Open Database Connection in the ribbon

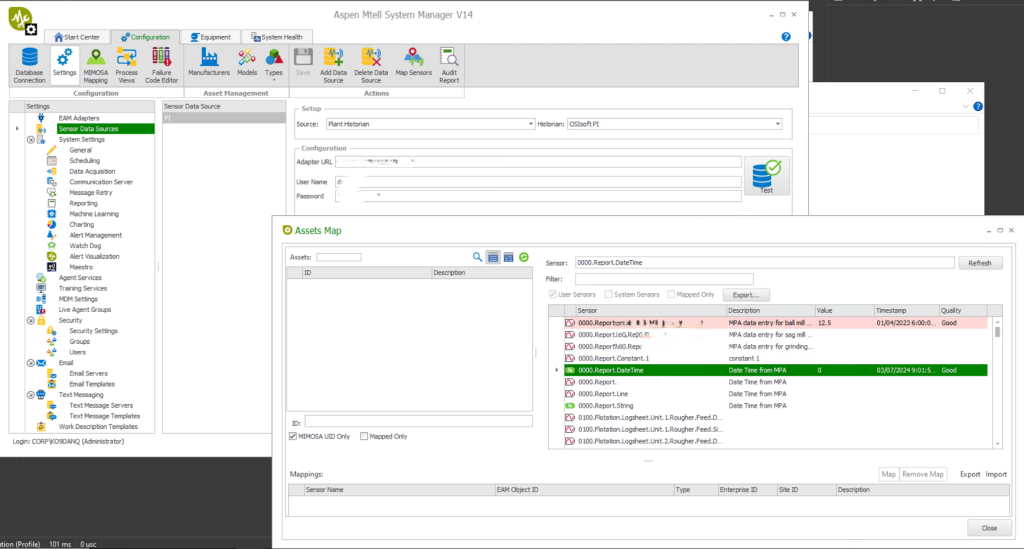29,65
